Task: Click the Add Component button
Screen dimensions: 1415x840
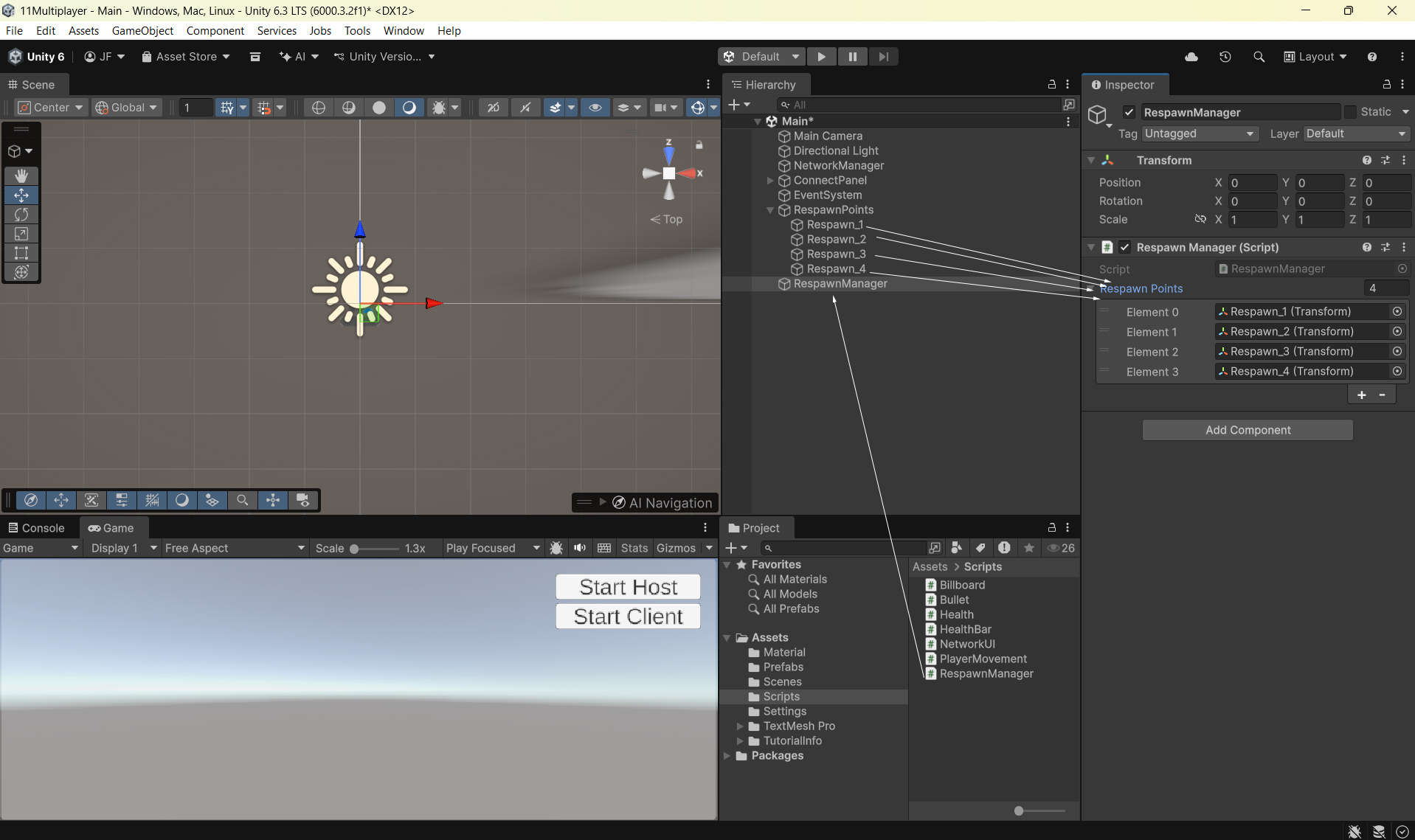Action: (x=1247, y=430)
